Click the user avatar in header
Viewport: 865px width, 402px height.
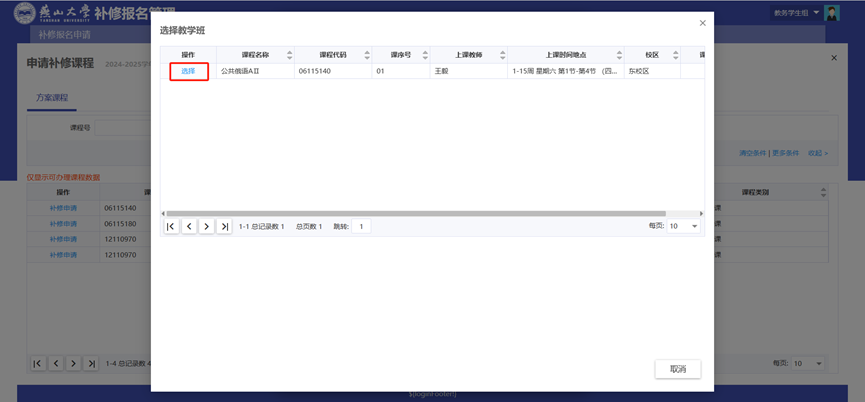[x=832, y=13]
